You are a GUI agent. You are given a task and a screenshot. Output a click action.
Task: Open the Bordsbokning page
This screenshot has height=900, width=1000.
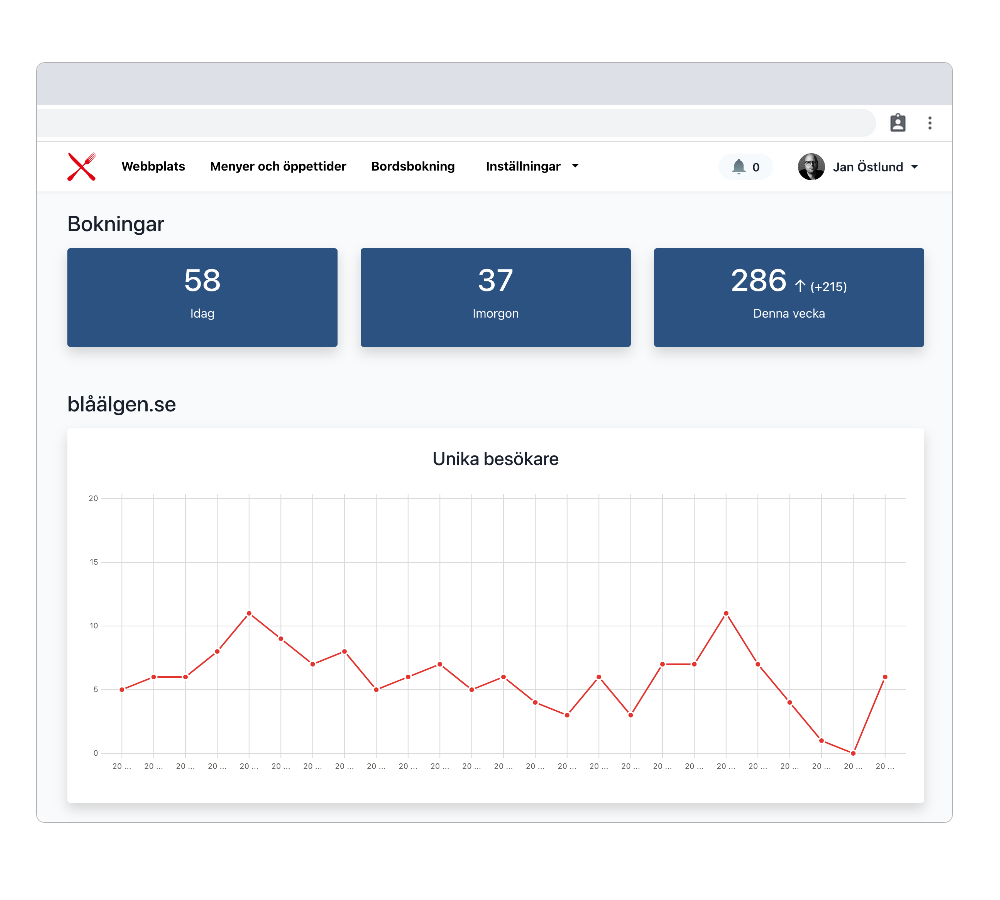click(413, 166)
